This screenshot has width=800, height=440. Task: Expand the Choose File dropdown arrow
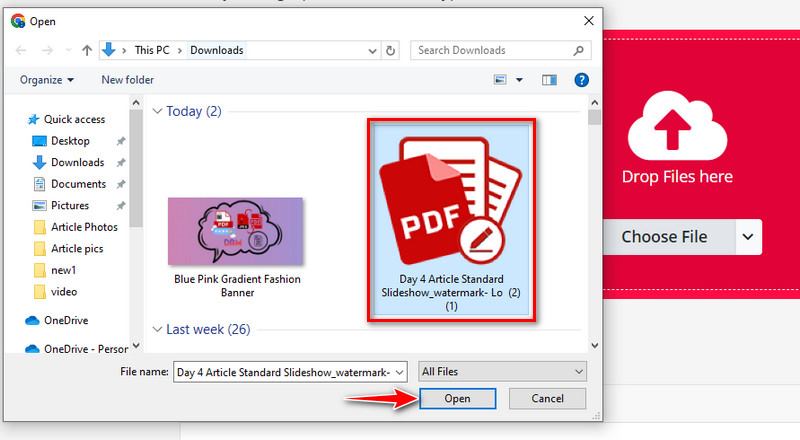(748, 237)
